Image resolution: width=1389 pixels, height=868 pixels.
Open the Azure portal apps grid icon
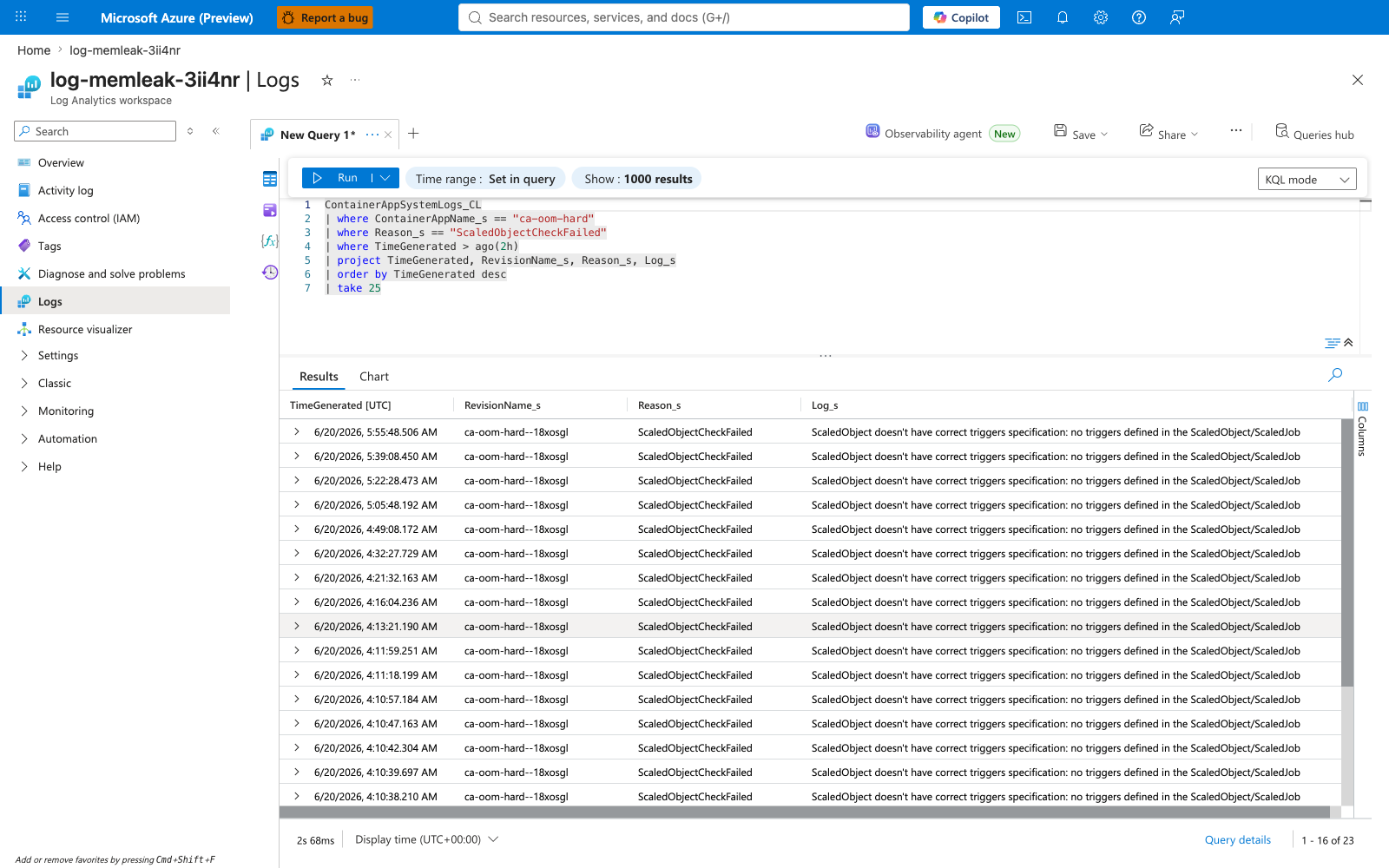coord(21,17)
